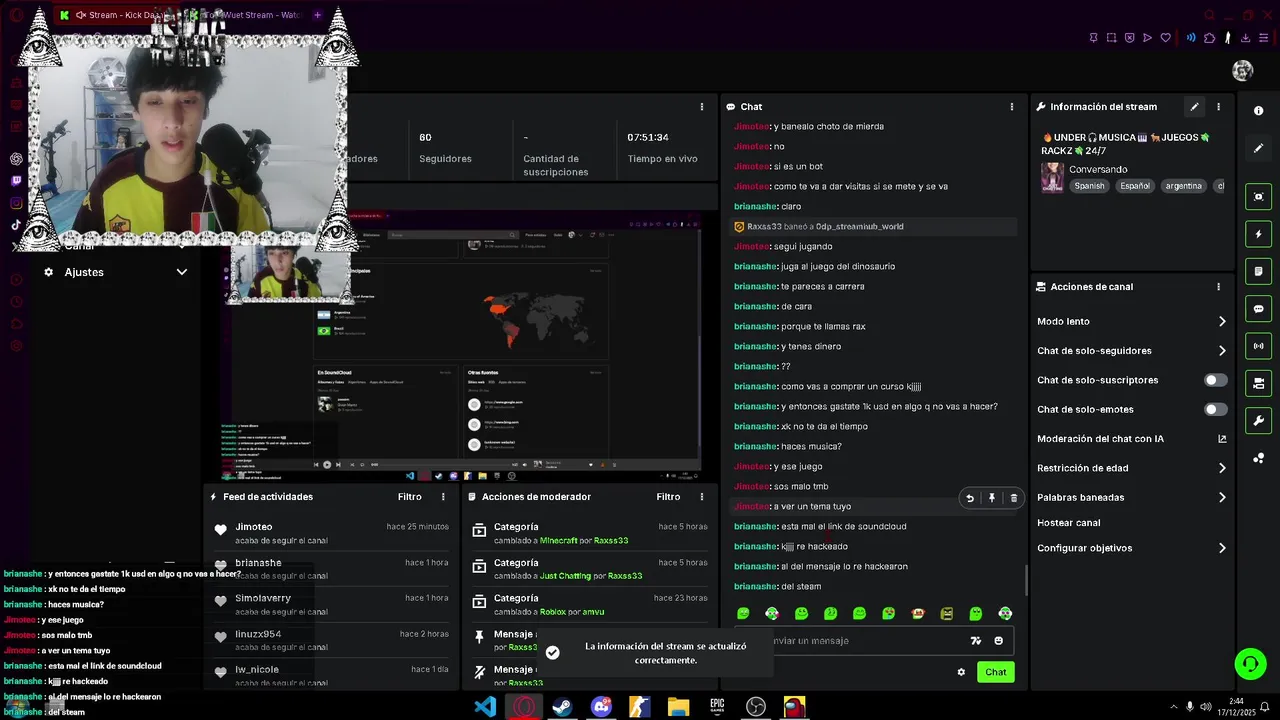
Task: Open the Roblox category link in moderator actions
Action: click(553, 612)
